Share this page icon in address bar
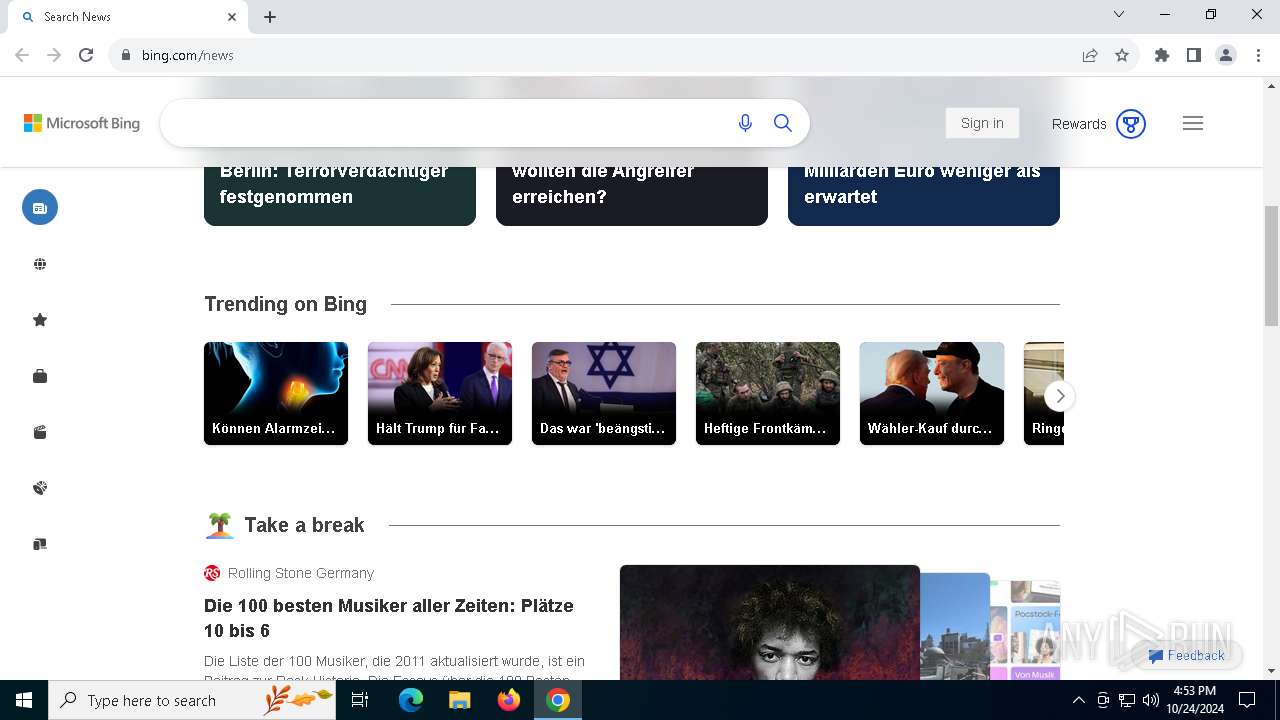Screen dimensions: 1280x720 pos(1090,55)
